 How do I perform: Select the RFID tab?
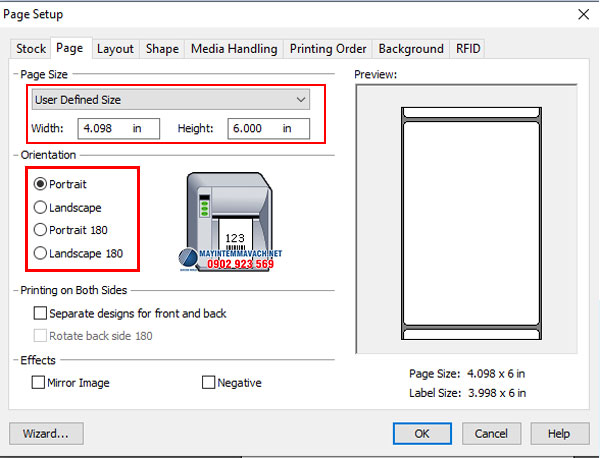[468, 48]
